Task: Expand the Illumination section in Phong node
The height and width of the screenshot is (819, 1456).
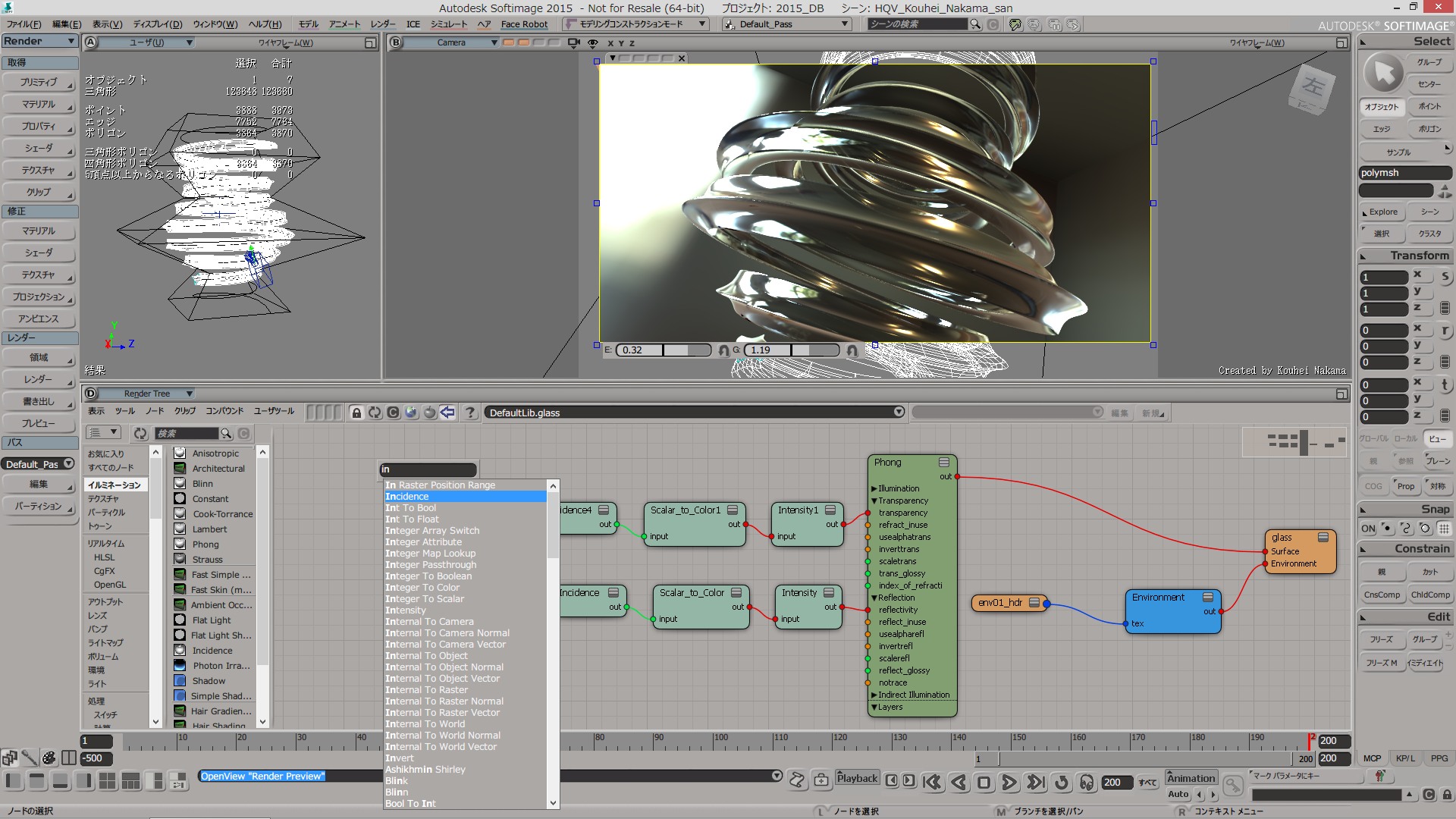Action: 874,488
